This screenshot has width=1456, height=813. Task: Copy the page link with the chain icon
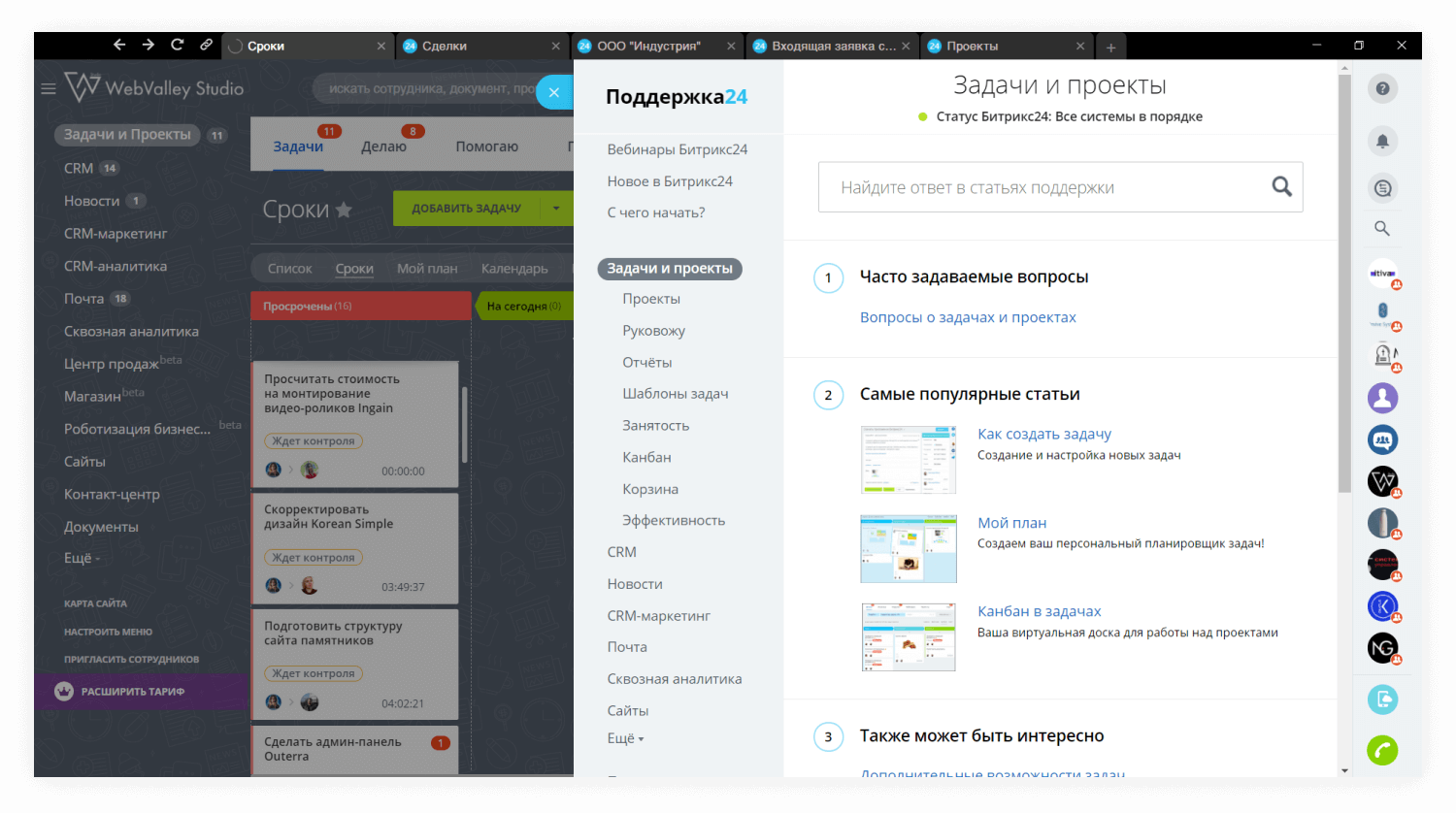pos(206,45)
